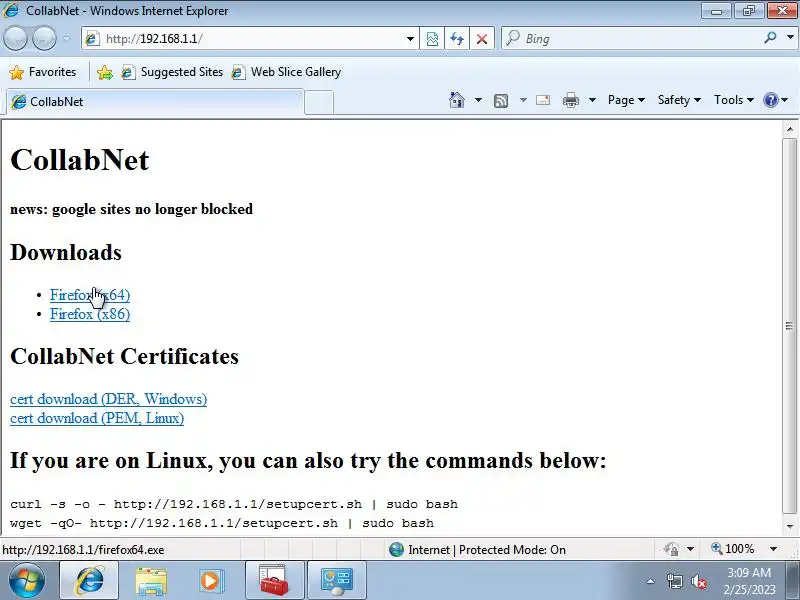Click the muted volume tray icon
The width and height of the screenshot is (800, 600).
(x=698, y=581)
